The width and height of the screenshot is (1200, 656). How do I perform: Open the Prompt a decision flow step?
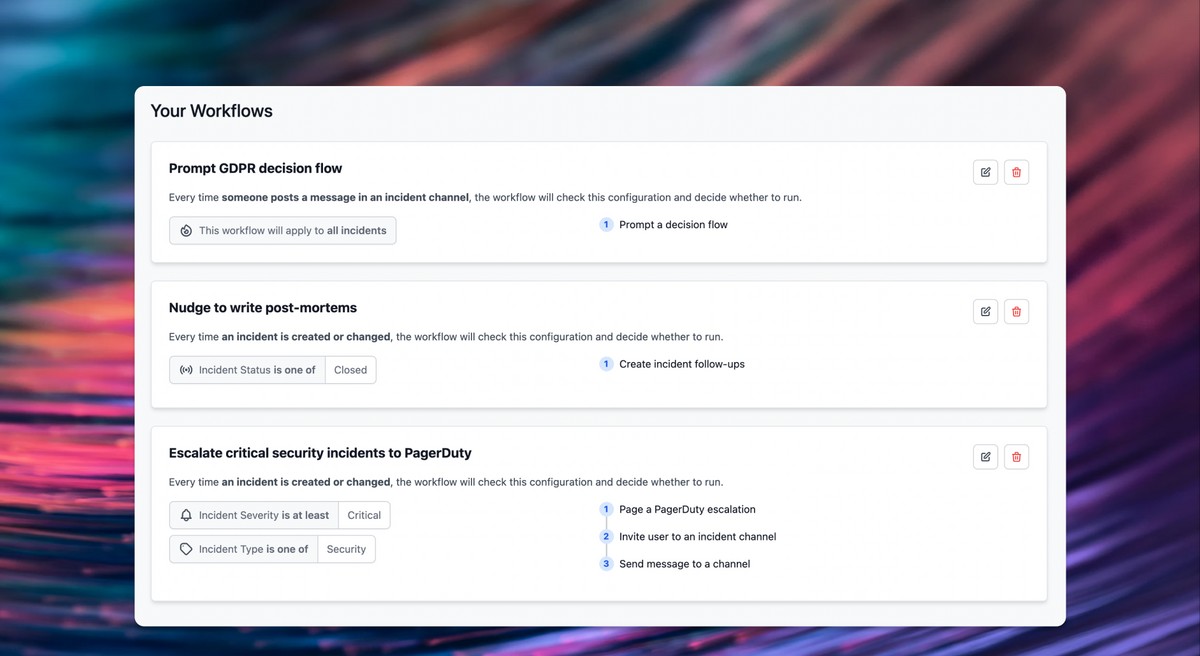tap(673, 224)
